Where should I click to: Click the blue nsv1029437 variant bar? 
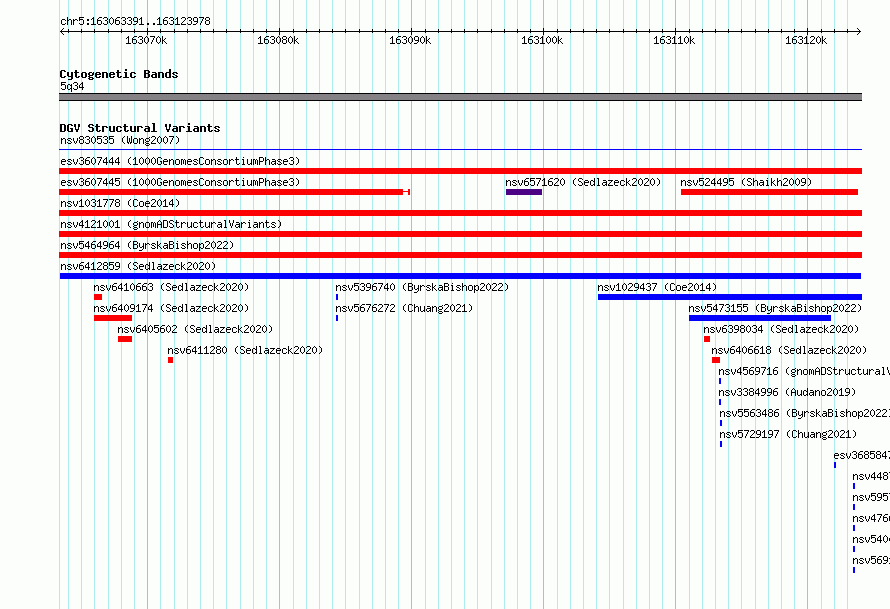pos(730,297)
